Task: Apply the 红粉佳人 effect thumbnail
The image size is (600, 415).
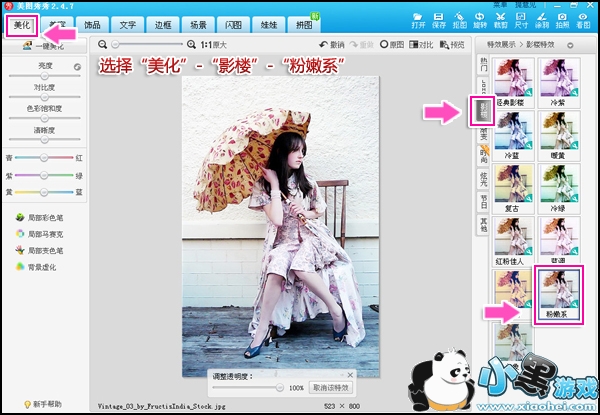Action: [514, 241]
